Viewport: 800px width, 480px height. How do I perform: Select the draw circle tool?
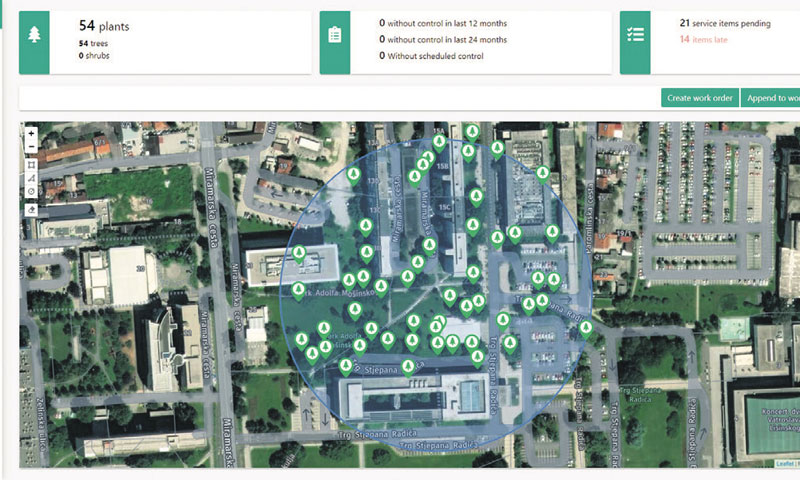pyautogui.click(x=32, y=190)
